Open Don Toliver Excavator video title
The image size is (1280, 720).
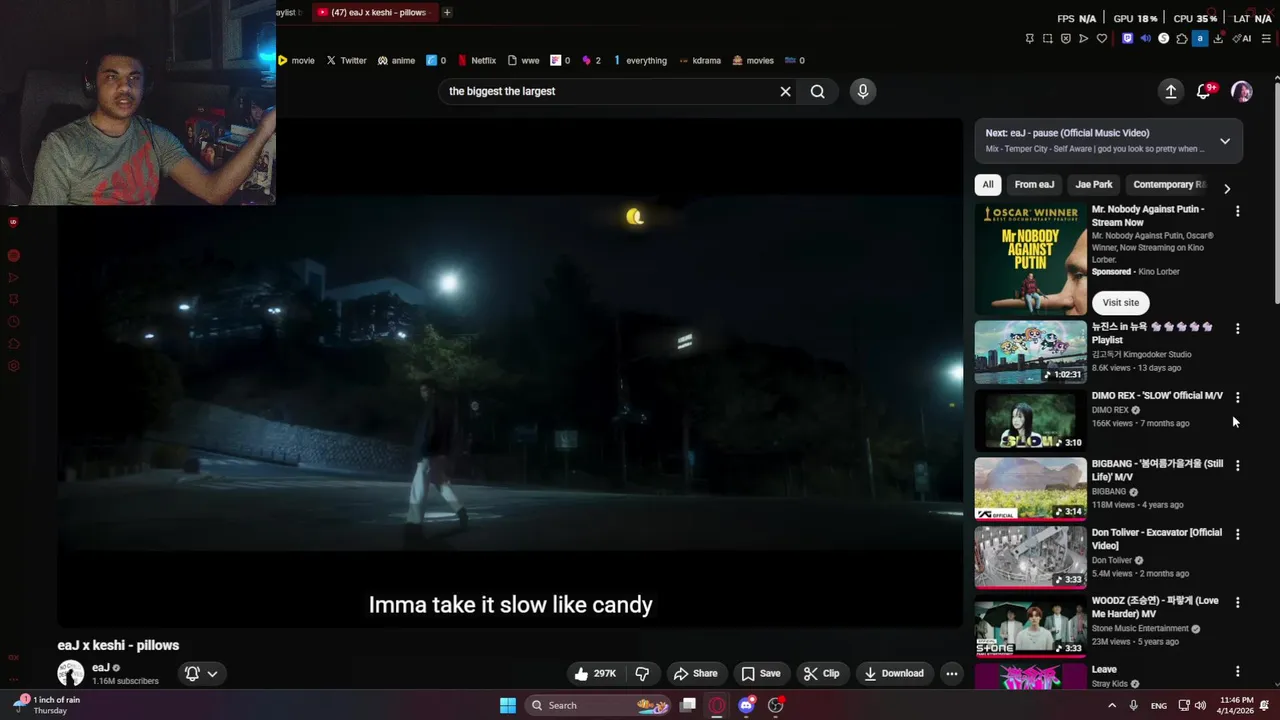[x=1156, y=539]
